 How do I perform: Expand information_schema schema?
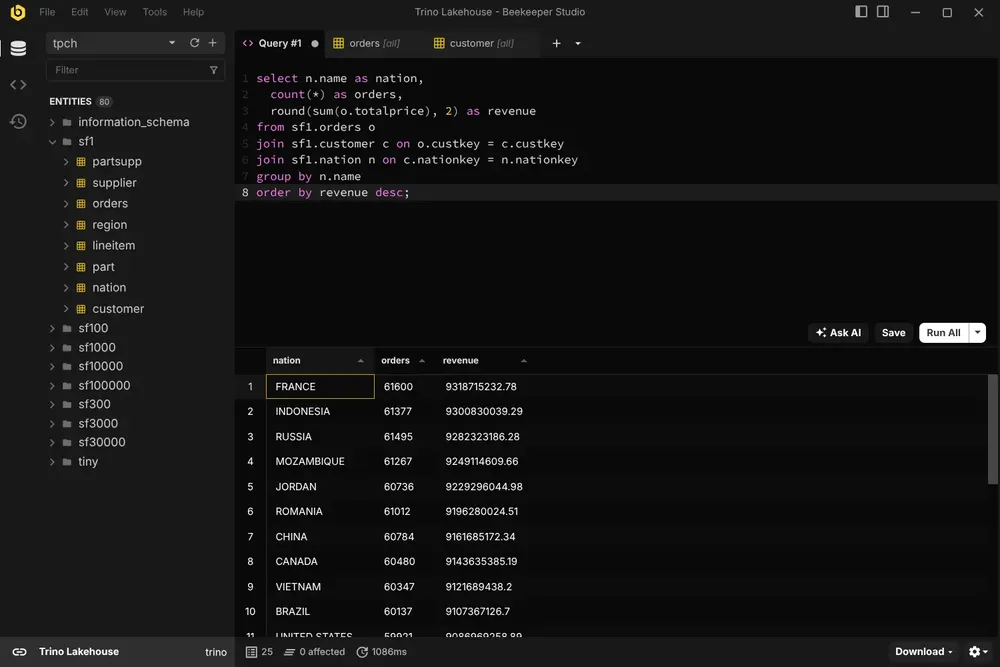[52, 122]
